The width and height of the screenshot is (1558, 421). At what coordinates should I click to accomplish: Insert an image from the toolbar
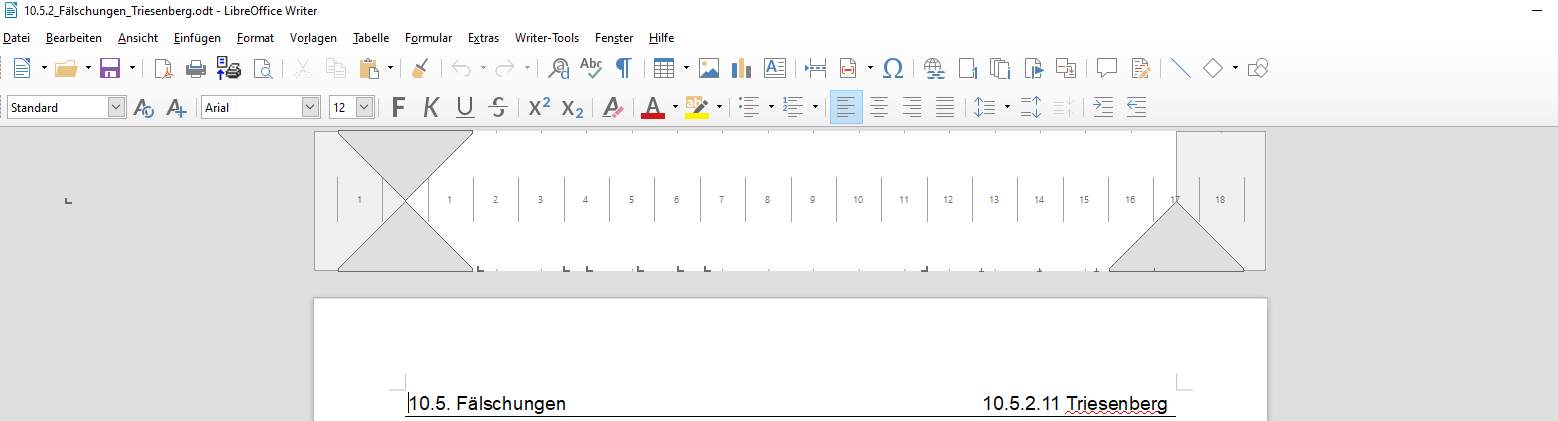tap(709, 68)
